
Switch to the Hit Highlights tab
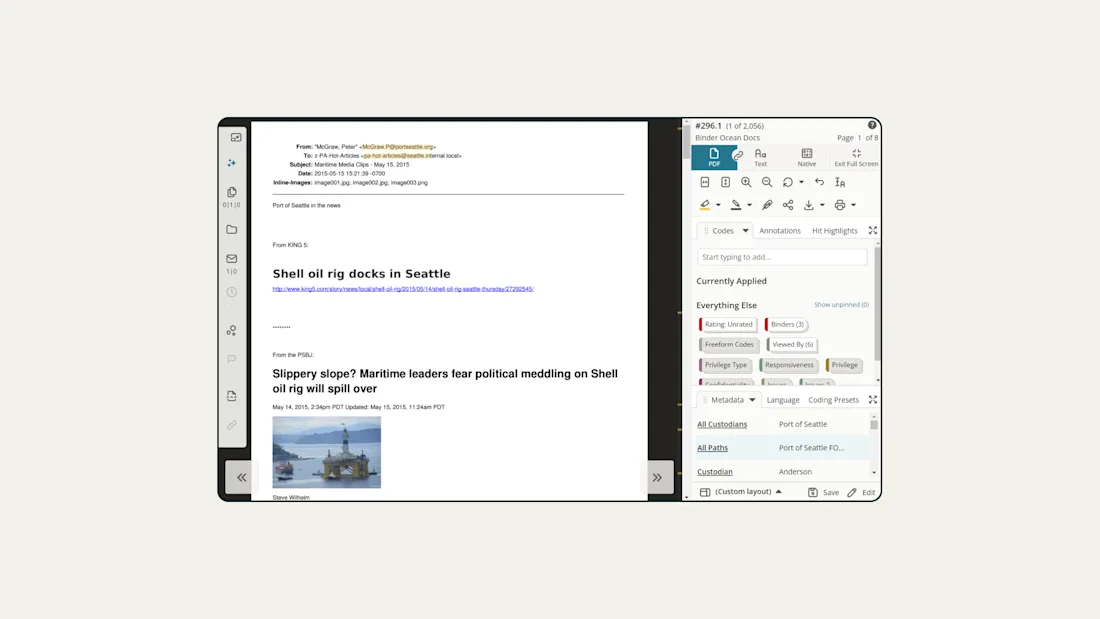coord(834,231)
